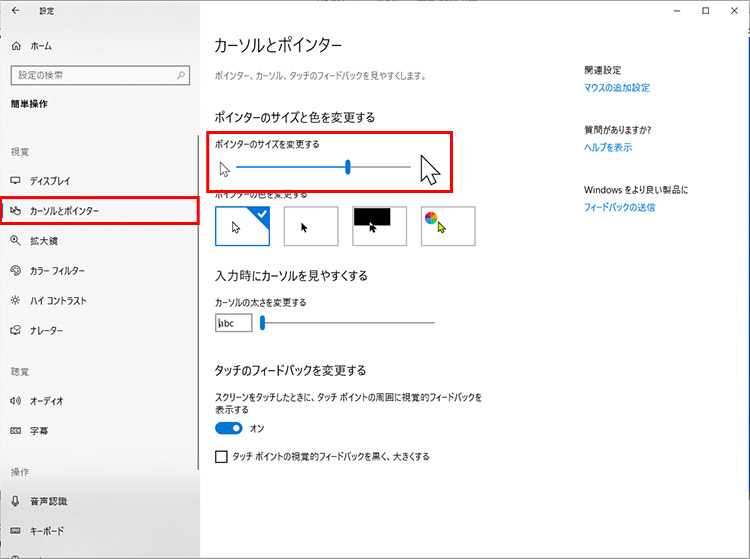The width and height of the screenshot is (750, 559).
Task: Open the High Contrast (ハイ コントラスト) settings
Action: pos(58,301)
